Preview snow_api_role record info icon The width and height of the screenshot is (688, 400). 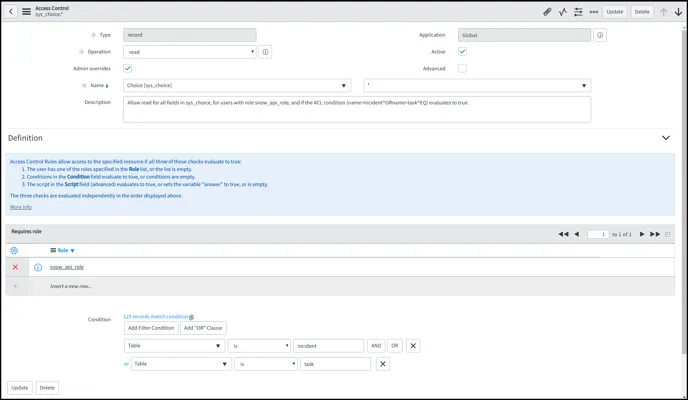38,267
